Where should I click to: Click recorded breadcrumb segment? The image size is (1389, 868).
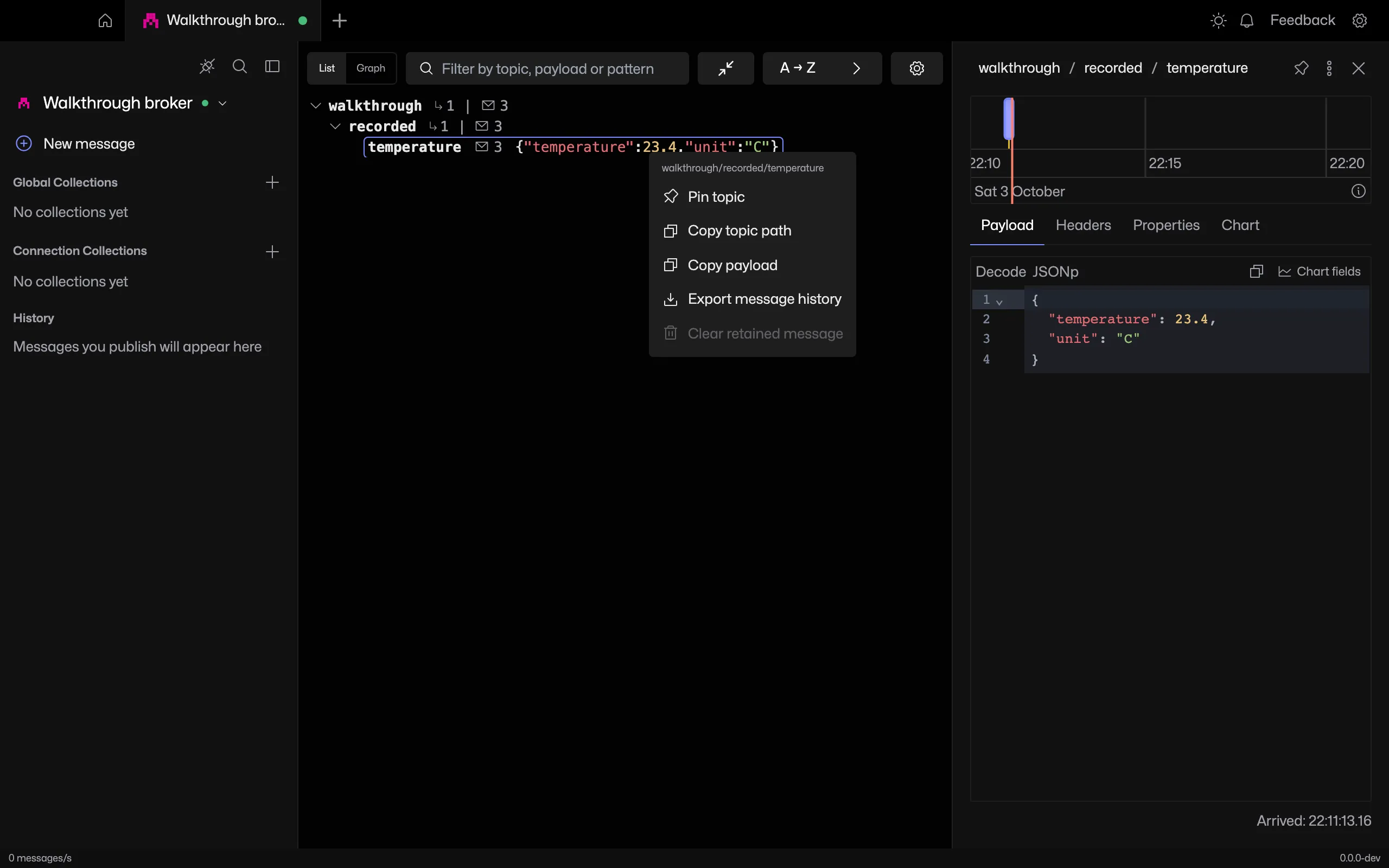pos(1113,68)
